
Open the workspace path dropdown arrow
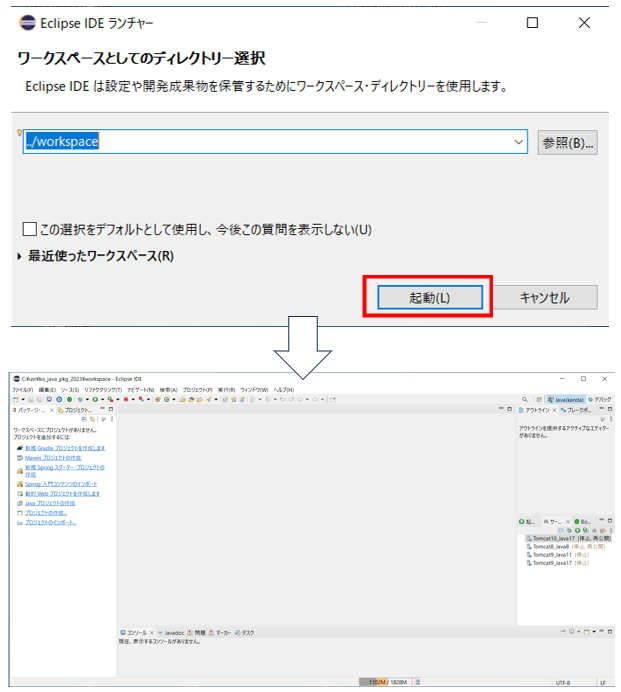[x=518, y=142]
